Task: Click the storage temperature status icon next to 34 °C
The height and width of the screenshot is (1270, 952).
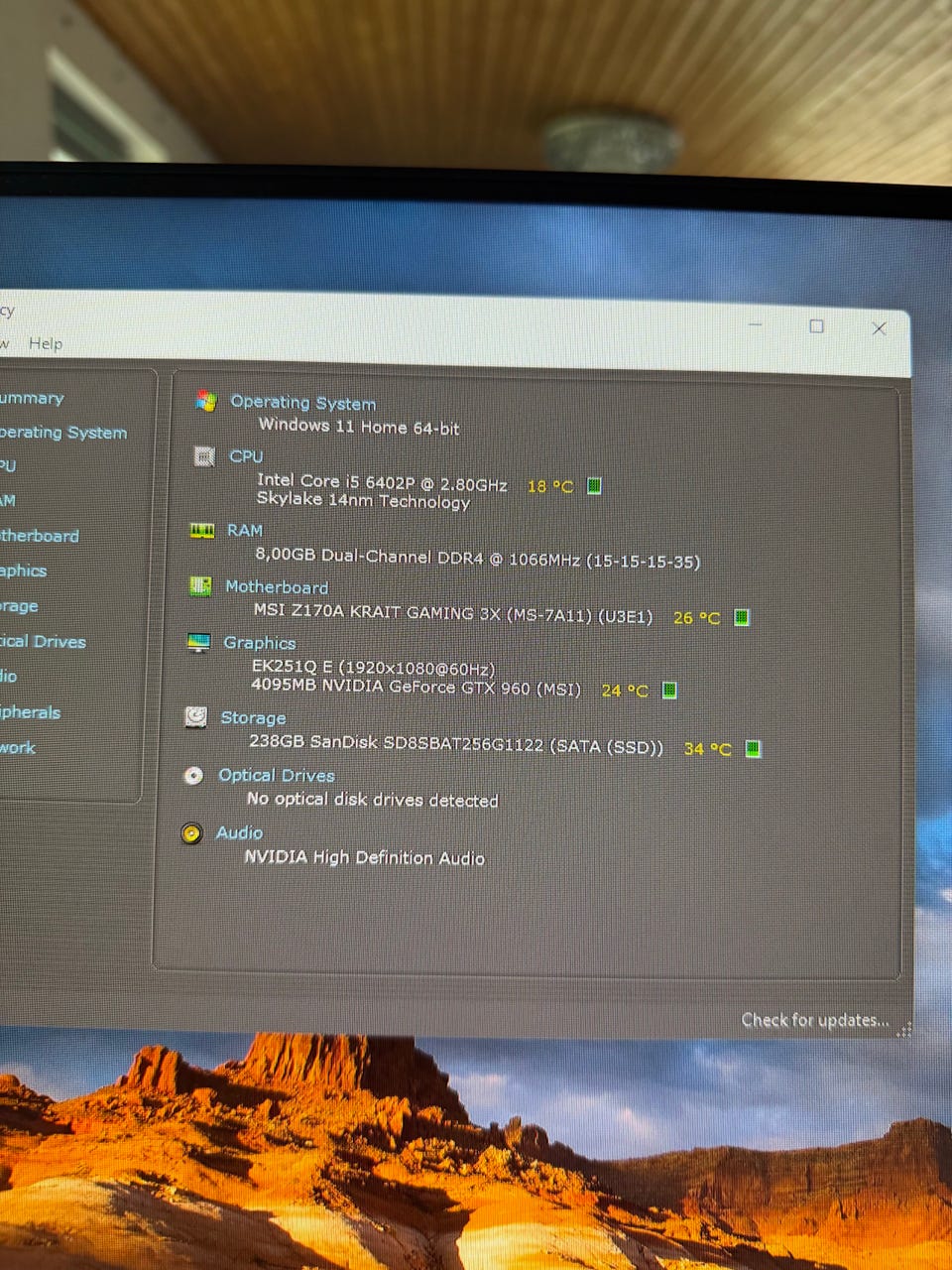Action: click(753, 748)
